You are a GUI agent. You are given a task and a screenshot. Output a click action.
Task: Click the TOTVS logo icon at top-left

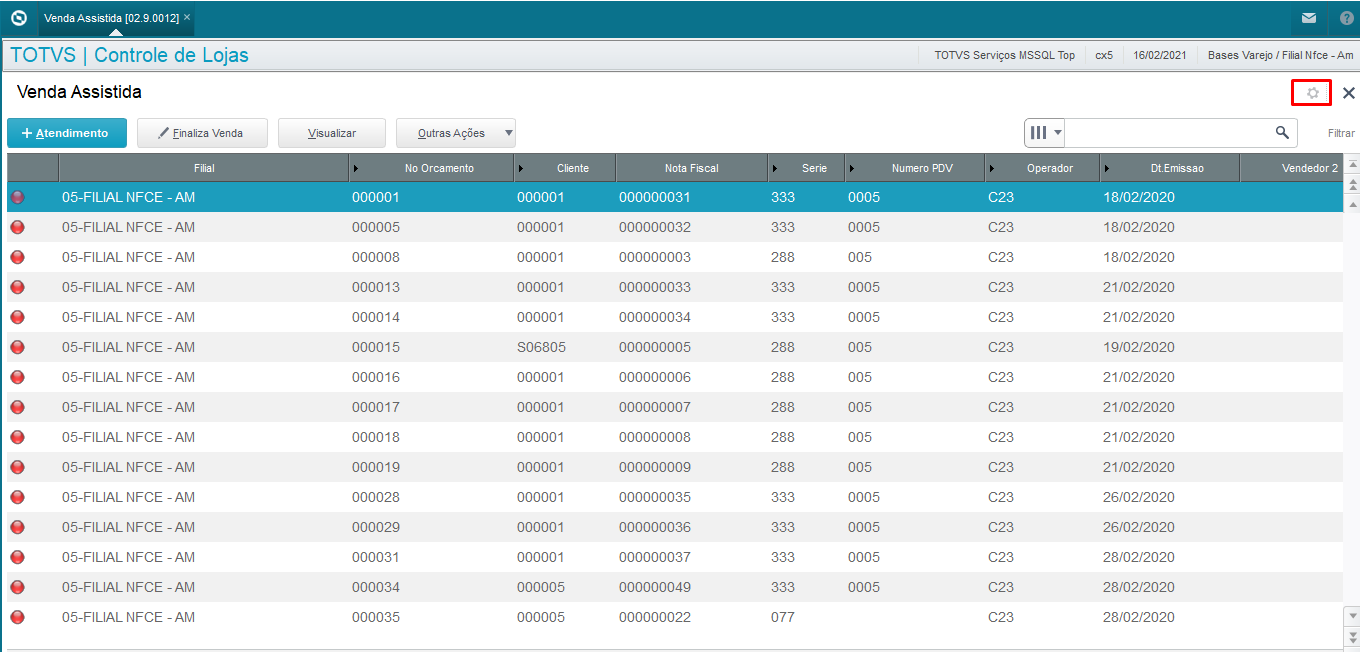(18, 17)
